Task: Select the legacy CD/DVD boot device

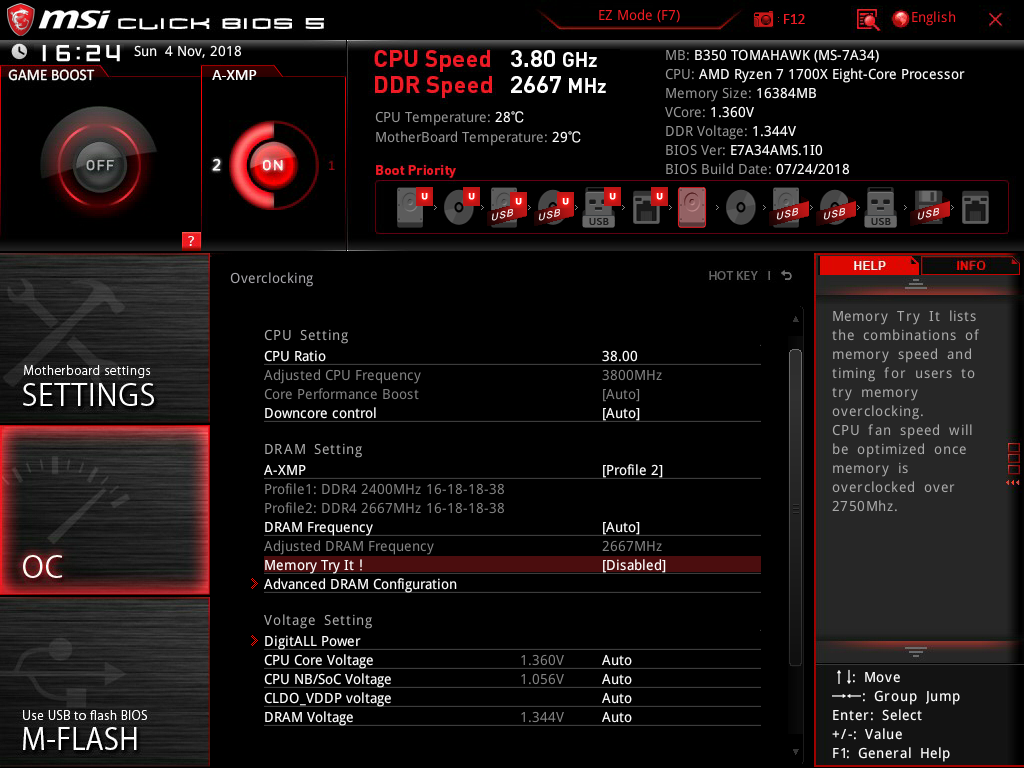Action: click(x=740, y=208)
